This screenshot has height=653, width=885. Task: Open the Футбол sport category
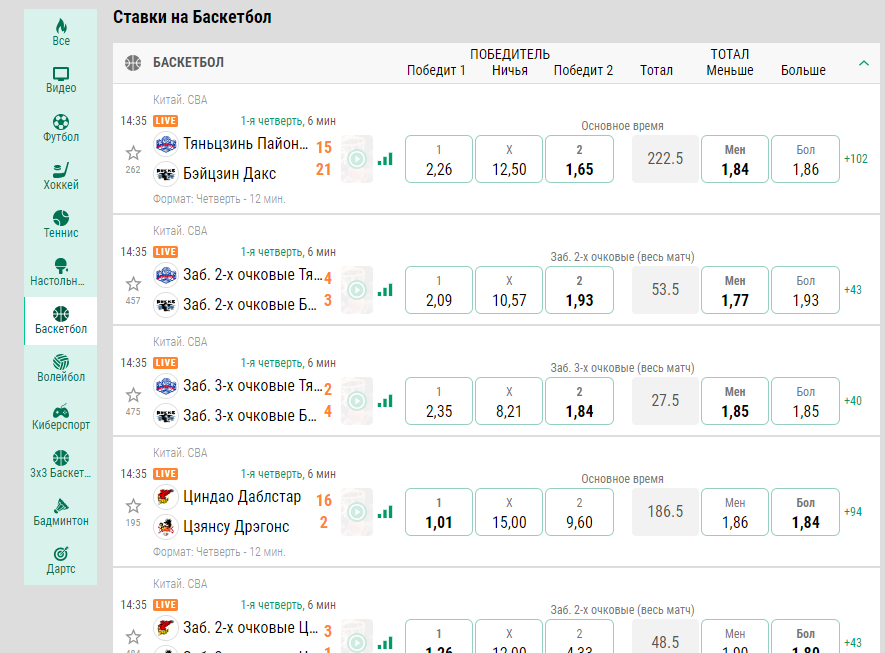point(61,128)
